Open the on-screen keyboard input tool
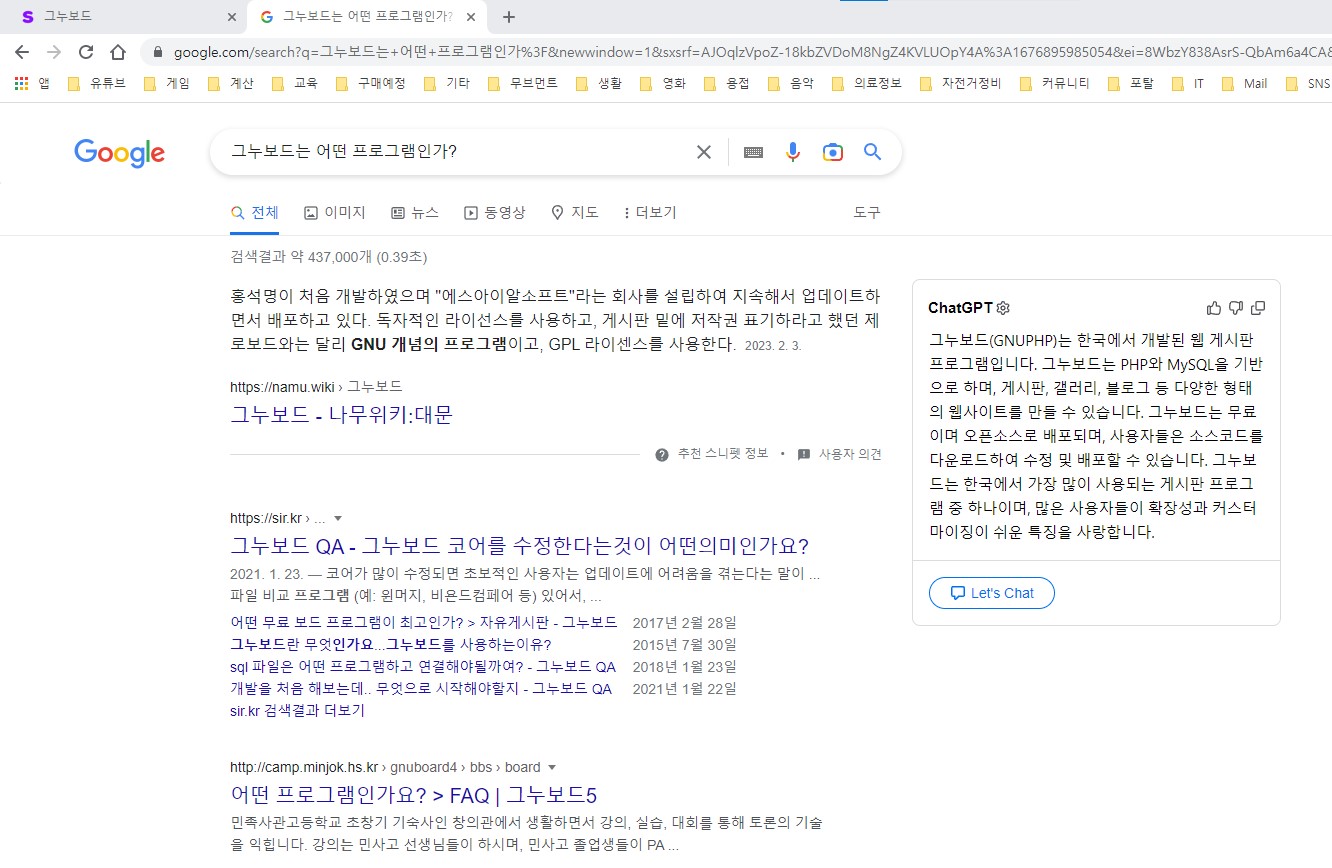1332x868 pixels. point(753,152)
